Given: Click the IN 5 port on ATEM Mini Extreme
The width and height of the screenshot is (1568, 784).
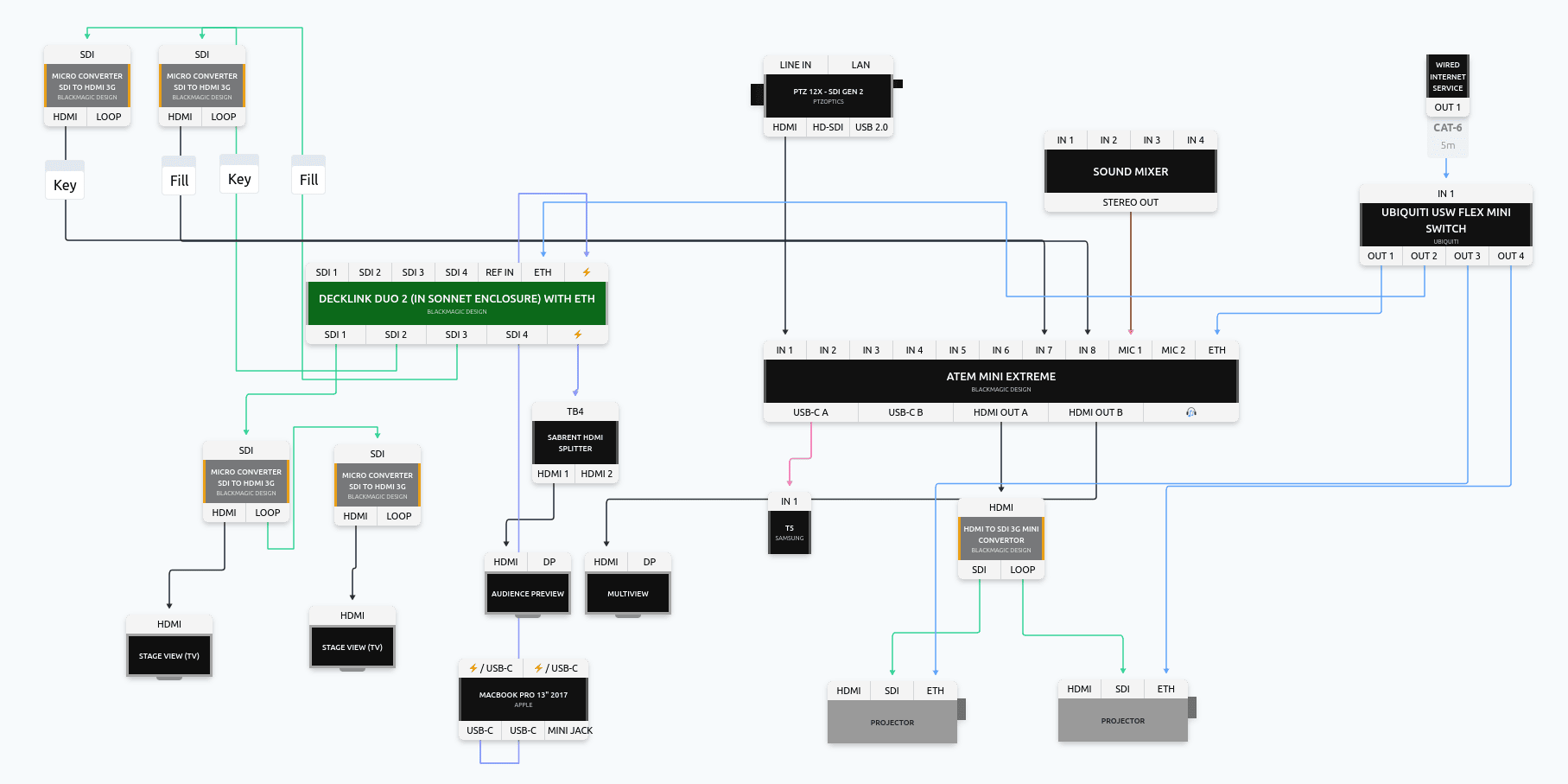Looking at the screenshot, I should (x=958, y=350).
